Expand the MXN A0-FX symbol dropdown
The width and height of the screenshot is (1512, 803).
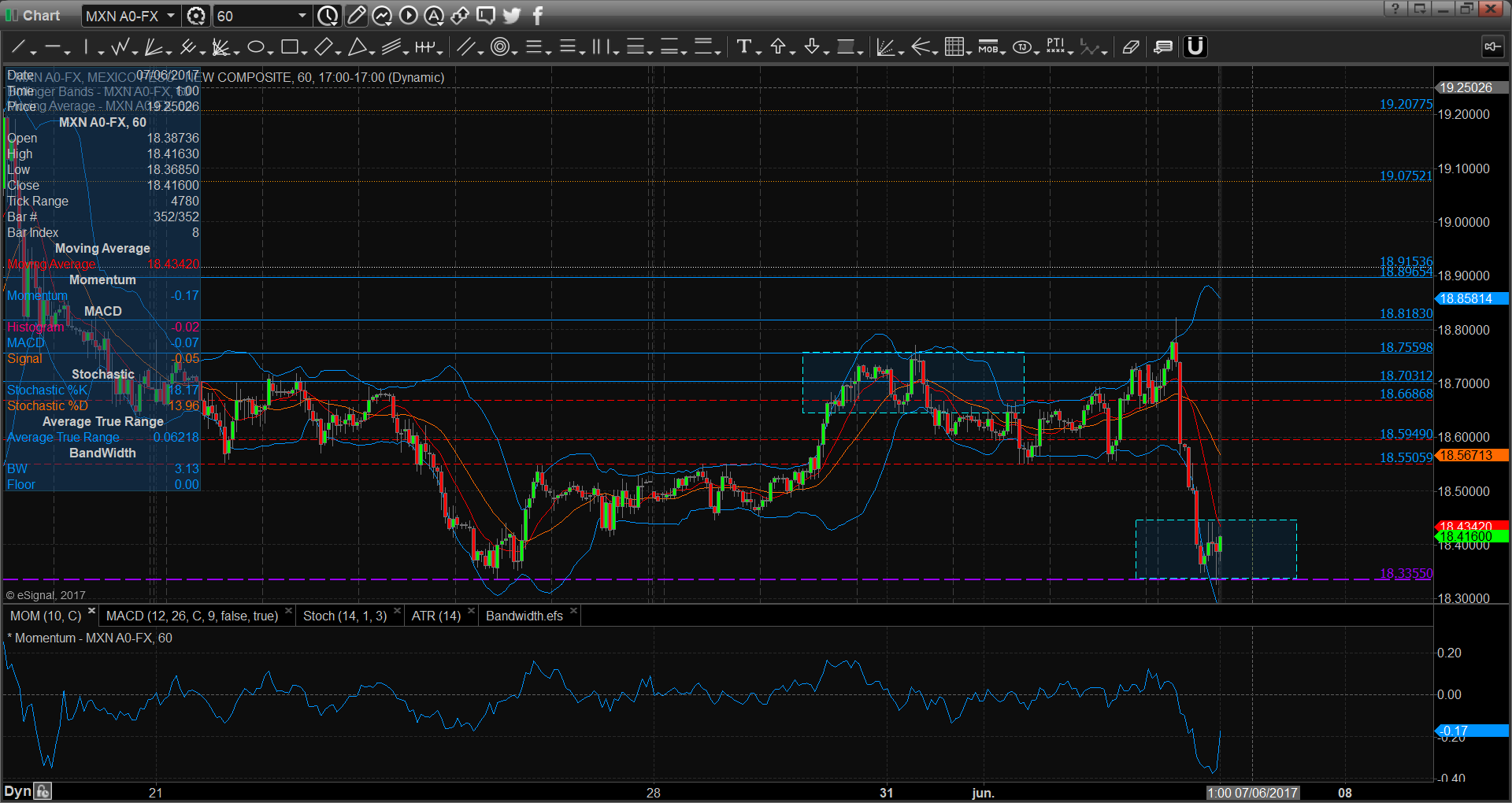coord(171,16)
